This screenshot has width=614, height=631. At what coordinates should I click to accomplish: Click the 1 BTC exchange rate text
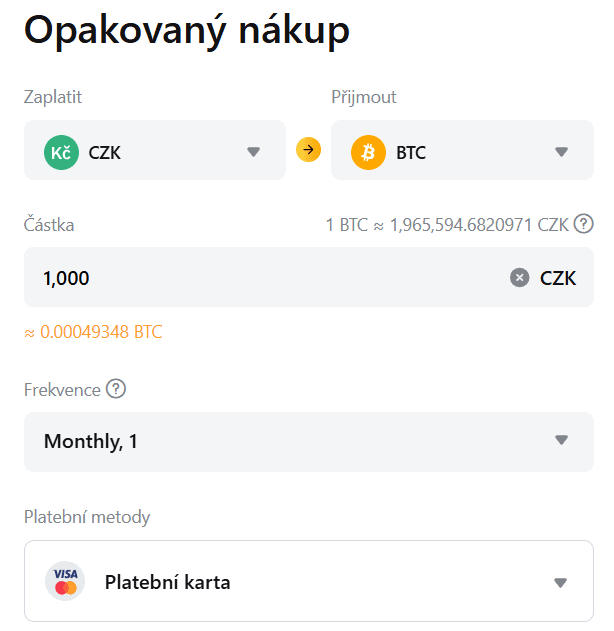tap(446, 225)
